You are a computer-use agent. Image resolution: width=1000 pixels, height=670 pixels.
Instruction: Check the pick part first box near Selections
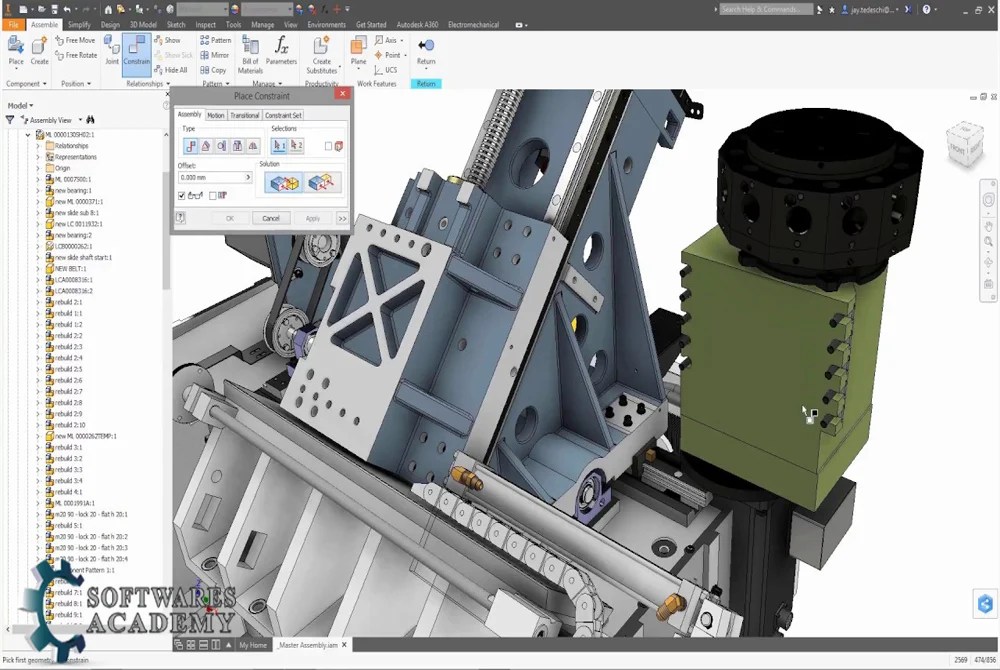[x=329, y=145]
